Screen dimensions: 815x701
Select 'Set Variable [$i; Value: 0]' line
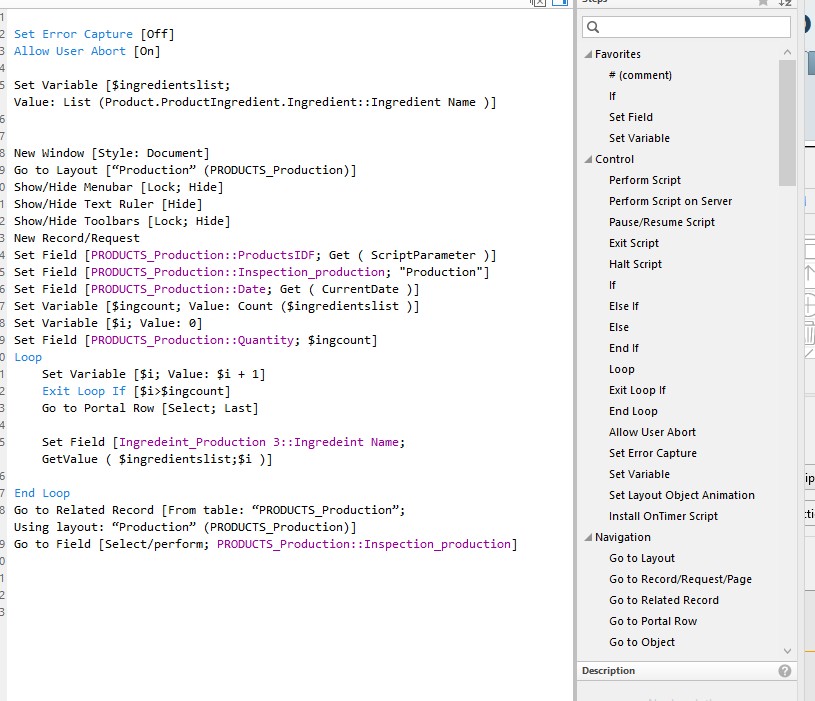pos(108,323)
